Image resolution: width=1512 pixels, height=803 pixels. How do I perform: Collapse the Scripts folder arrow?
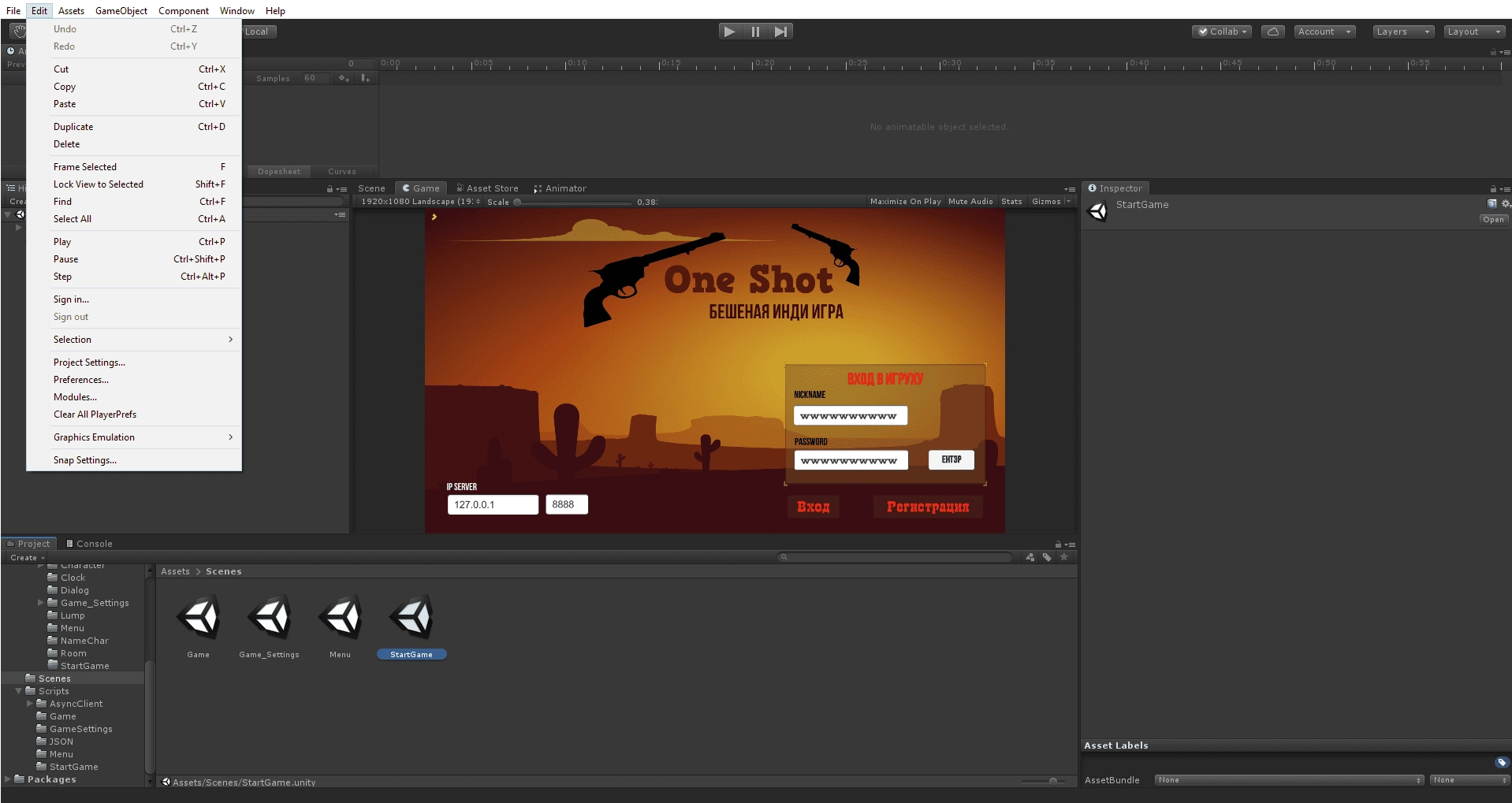(x=19, y=691)
